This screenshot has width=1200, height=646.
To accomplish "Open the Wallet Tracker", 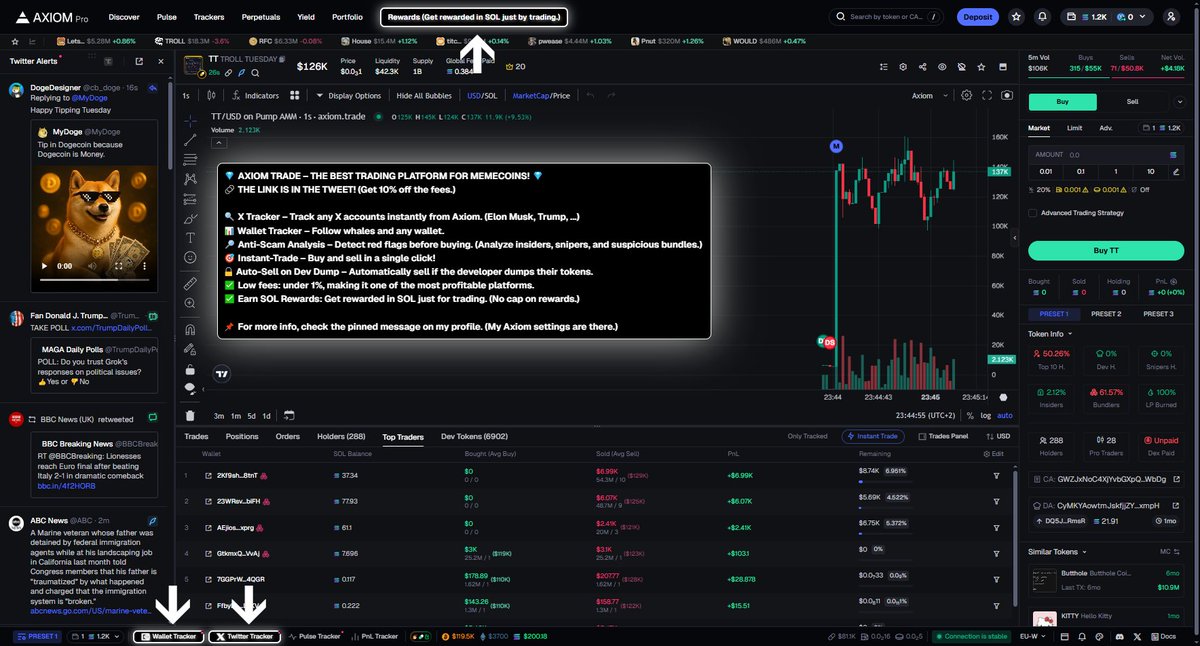I will point(169,636).
